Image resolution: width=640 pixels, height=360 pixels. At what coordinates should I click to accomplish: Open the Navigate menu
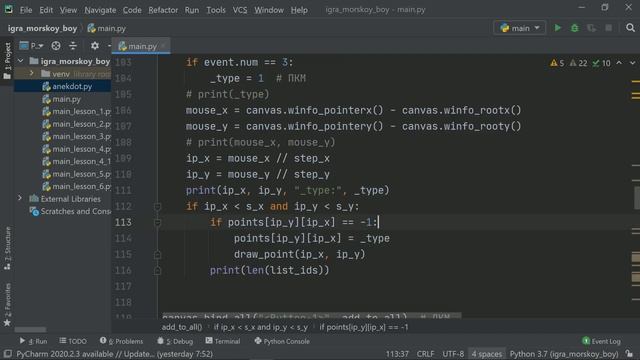100,10
